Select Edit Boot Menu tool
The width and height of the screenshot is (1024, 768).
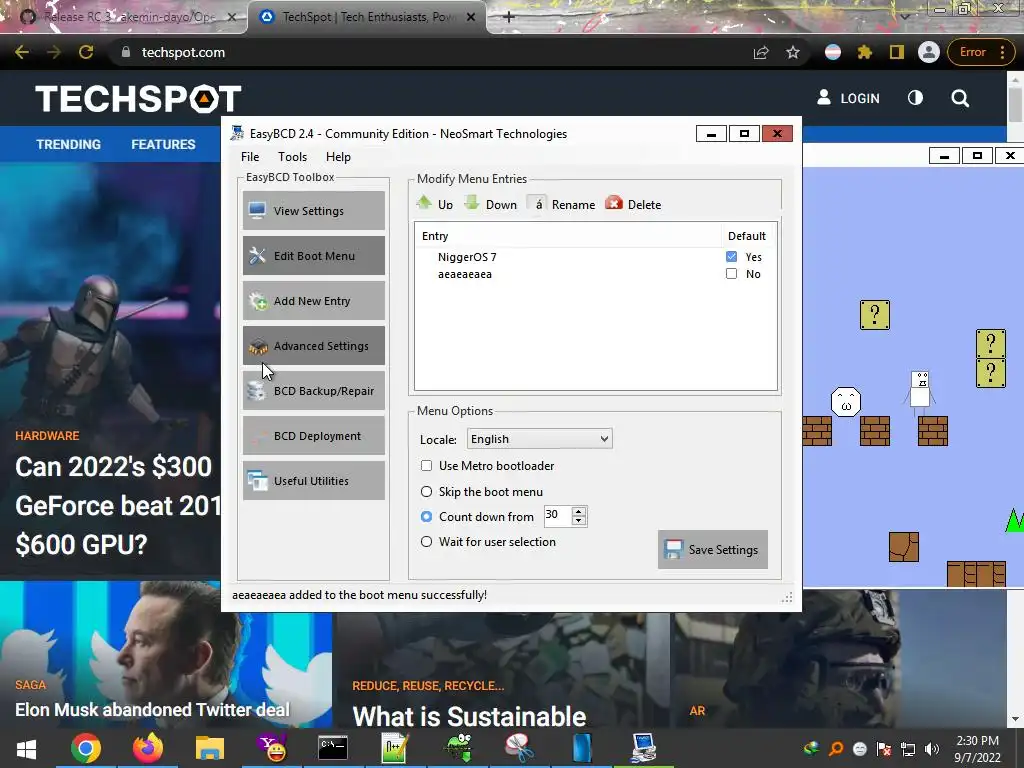pos(313,255)
